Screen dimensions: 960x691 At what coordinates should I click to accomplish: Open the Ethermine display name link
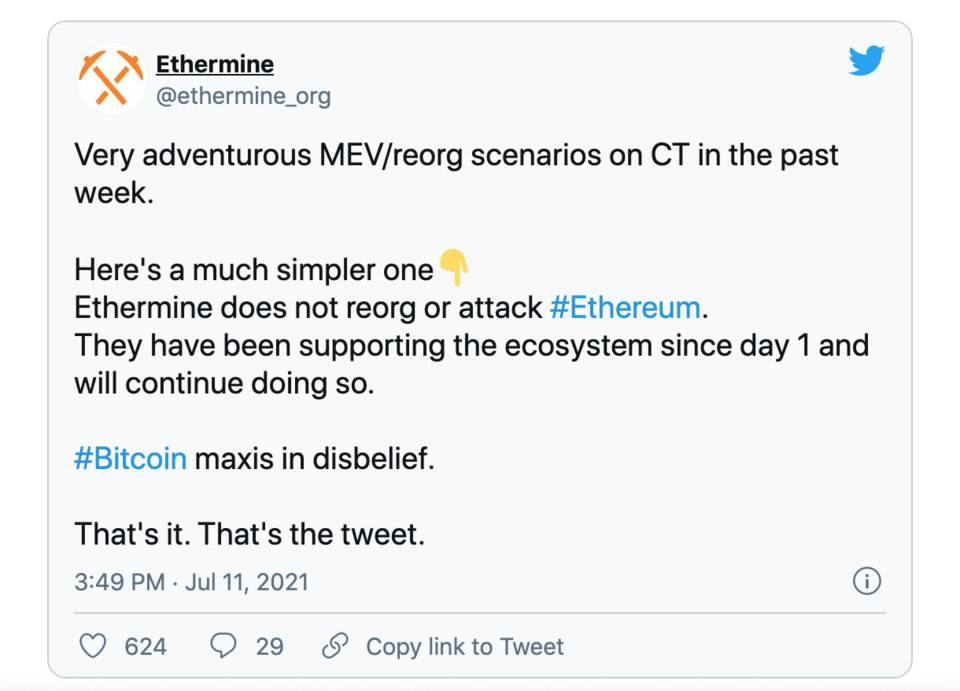[215, 64]
